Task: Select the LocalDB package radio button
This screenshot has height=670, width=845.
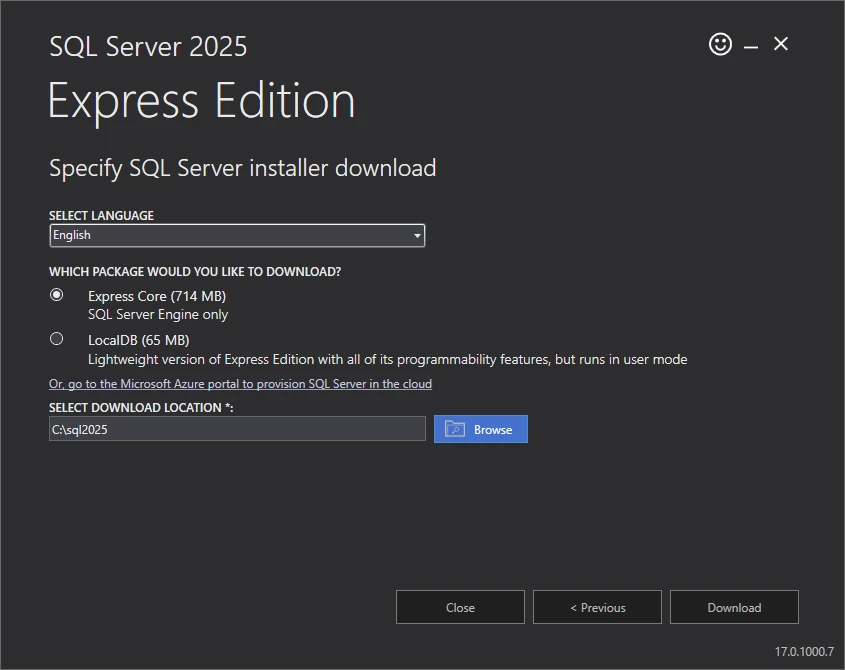Action: [x=57, y=339]
